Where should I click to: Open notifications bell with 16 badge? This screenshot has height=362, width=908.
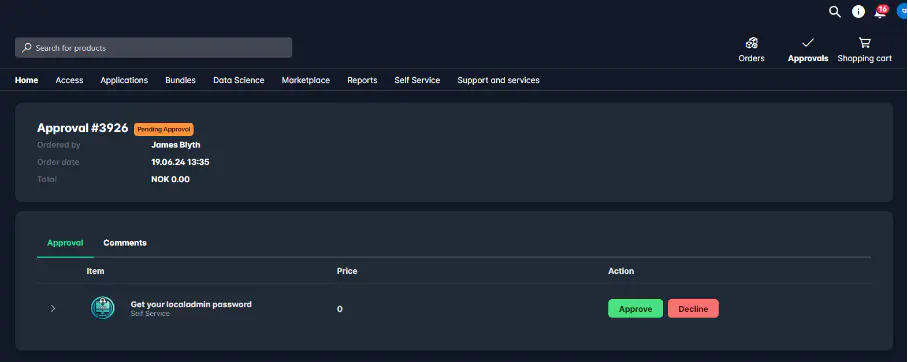point(880,11)
